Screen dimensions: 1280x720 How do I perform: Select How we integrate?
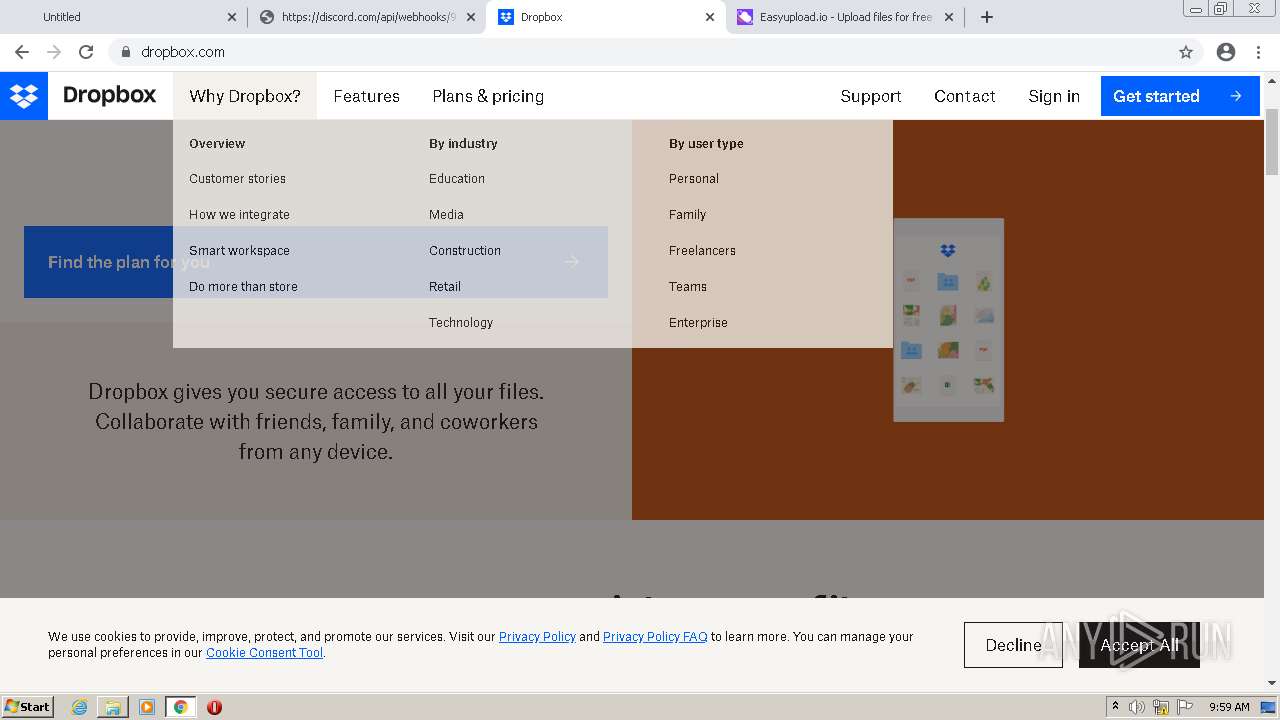240,214
